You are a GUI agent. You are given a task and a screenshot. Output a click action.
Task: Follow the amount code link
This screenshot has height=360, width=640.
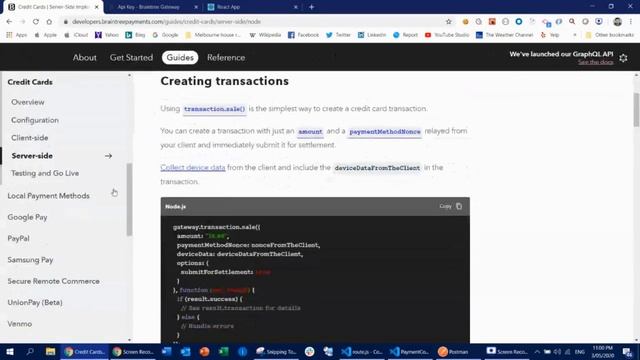tap(310, 131)
